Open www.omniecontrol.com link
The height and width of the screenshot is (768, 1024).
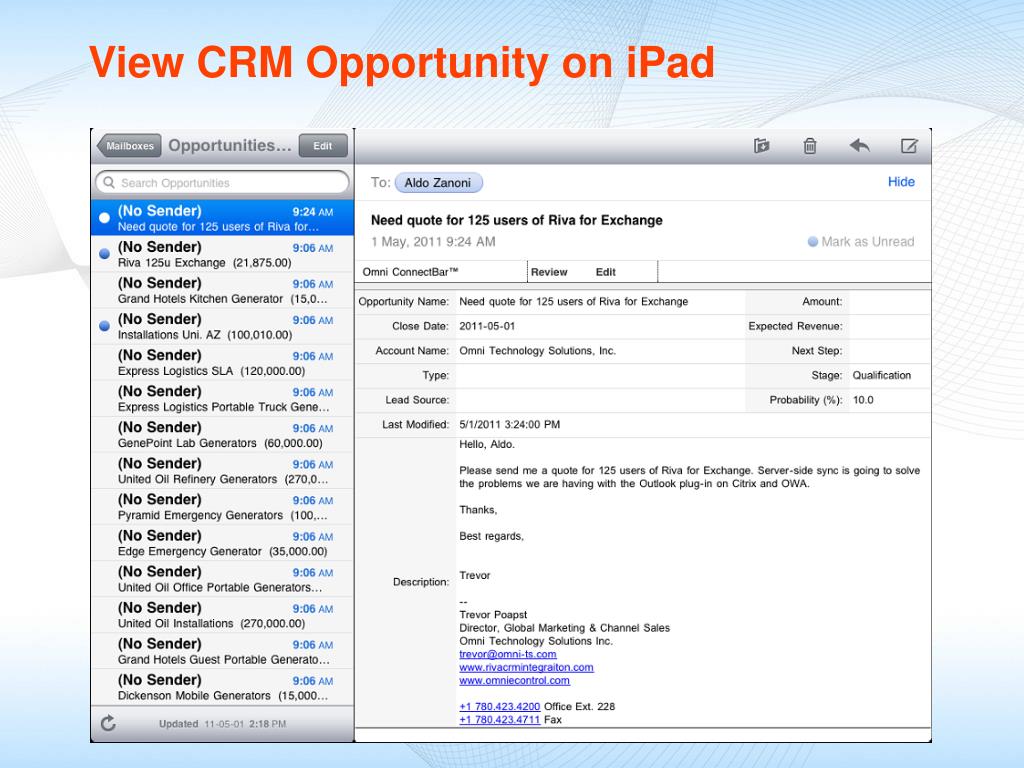tap(514, 680)
